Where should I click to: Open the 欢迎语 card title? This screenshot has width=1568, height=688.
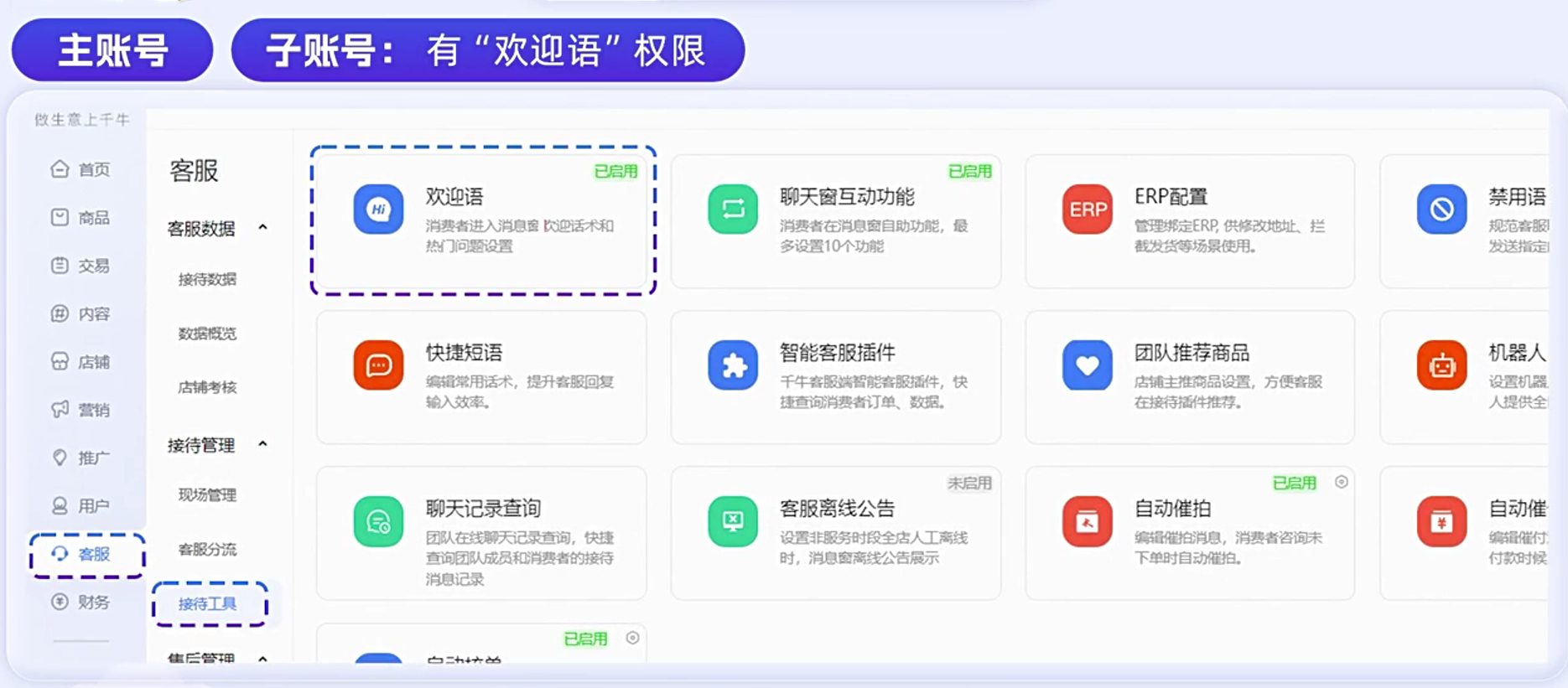[x=454, y=197]
